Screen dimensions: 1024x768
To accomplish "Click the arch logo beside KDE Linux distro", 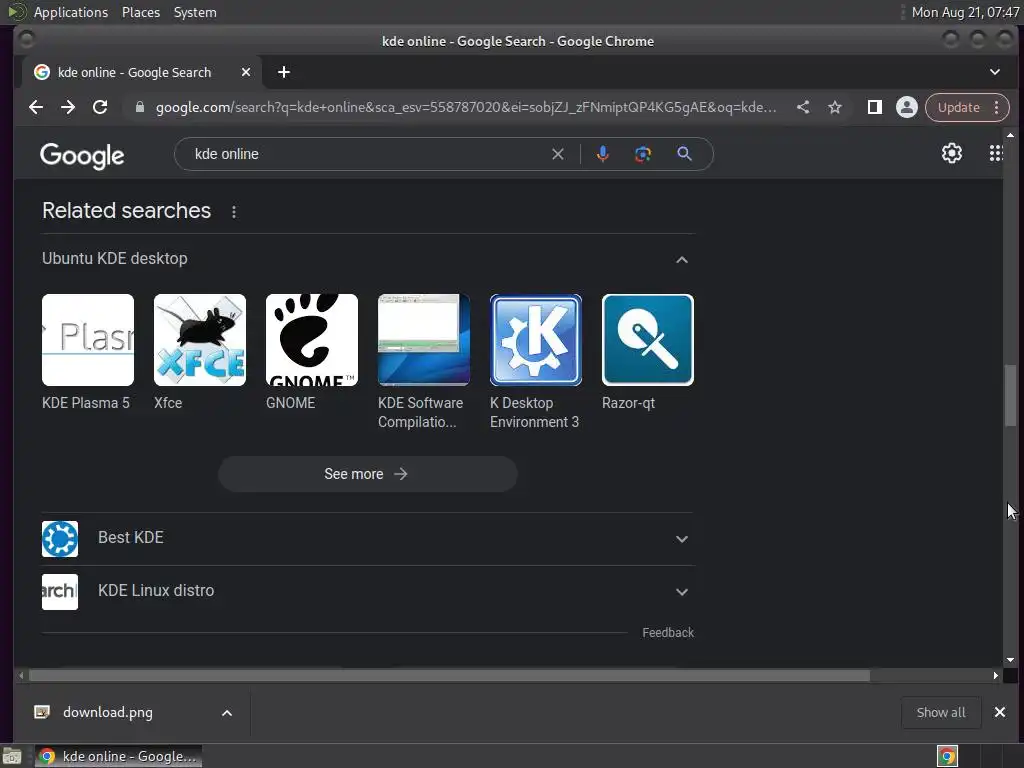I will pos(60,592).
